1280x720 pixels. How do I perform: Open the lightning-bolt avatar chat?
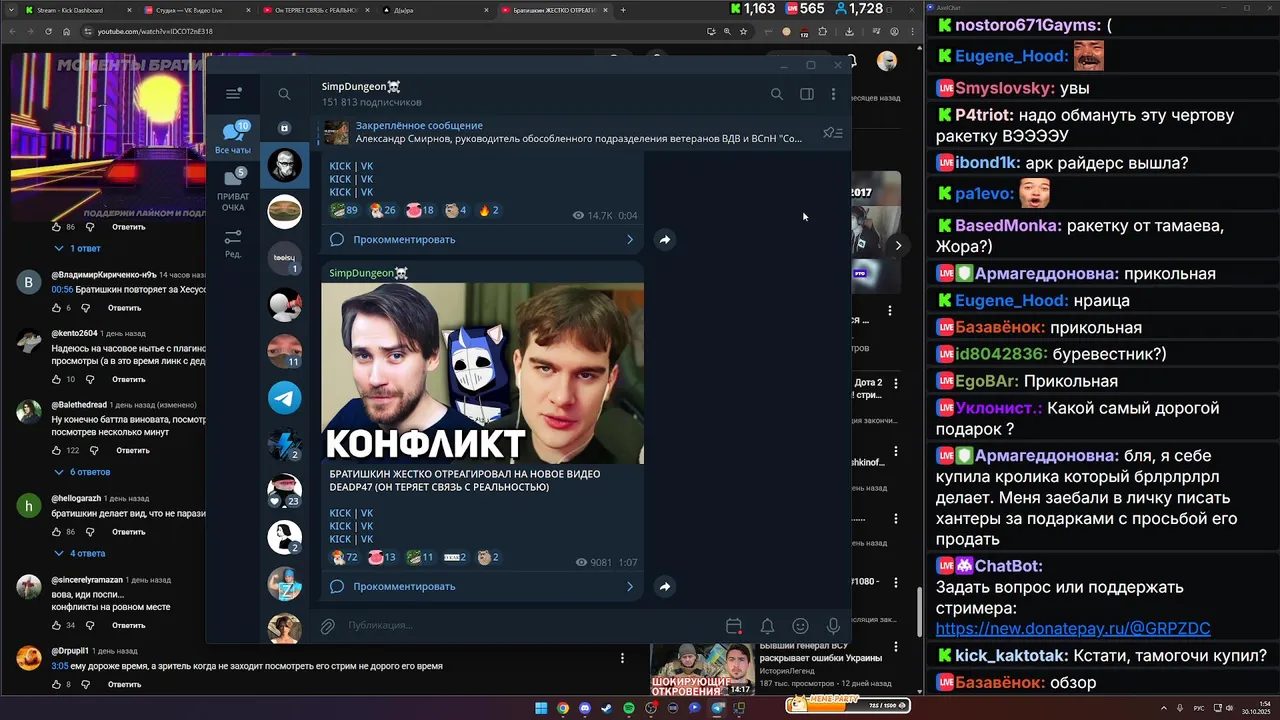(285, 444)
